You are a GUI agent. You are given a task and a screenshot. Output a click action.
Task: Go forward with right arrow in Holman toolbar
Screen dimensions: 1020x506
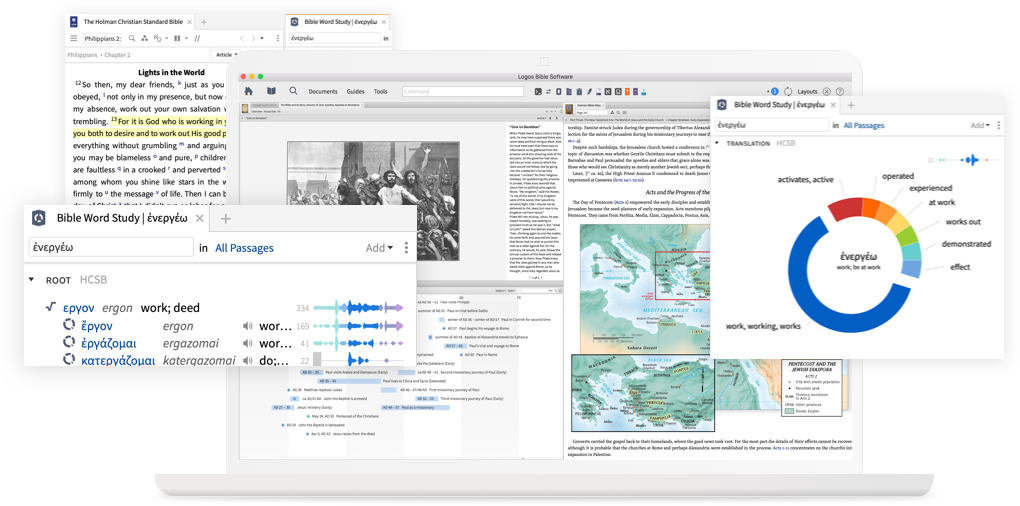(253, 38)
